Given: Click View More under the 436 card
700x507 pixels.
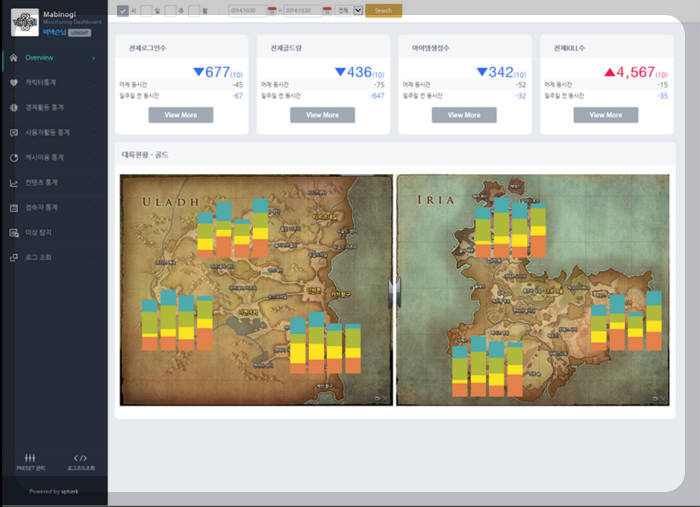Looking at the screenshot, I should [x=322, y=115].
